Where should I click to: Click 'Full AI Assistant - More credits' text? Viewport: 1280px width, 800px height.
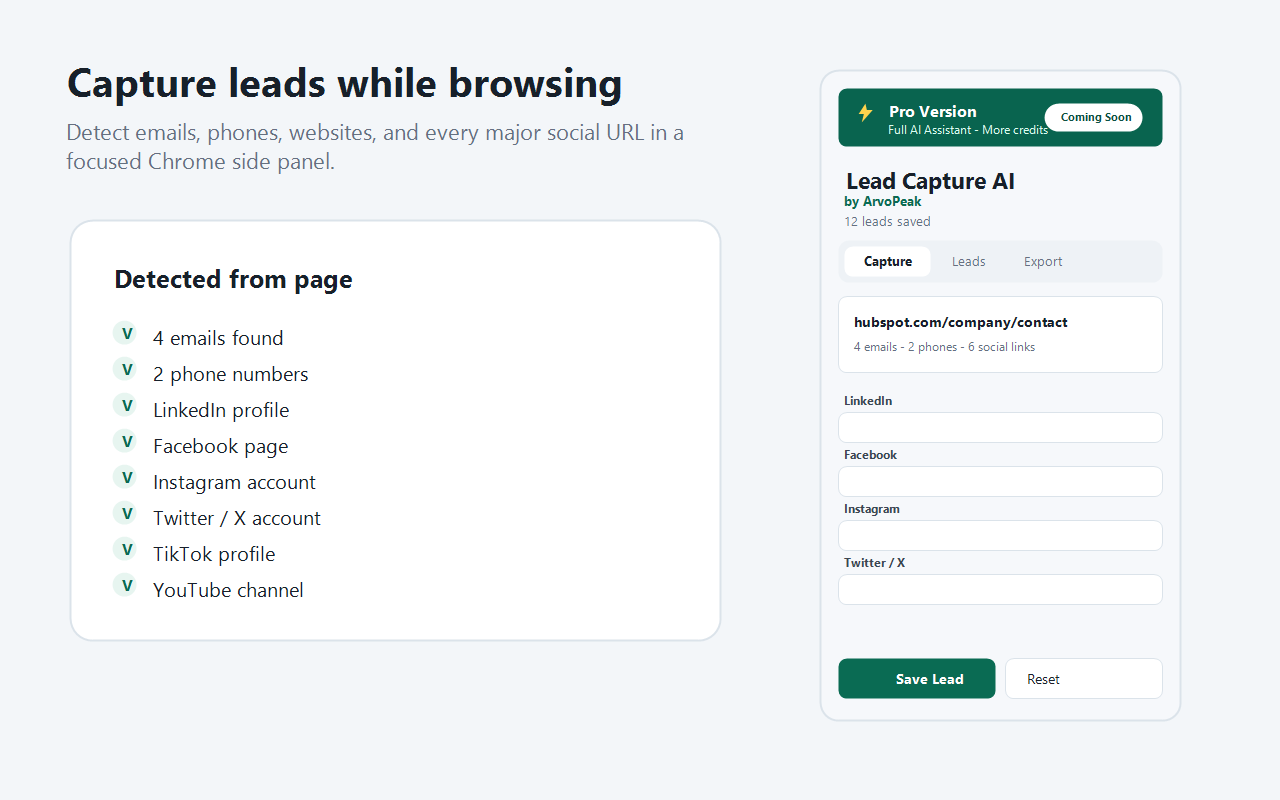click(968, 130)
